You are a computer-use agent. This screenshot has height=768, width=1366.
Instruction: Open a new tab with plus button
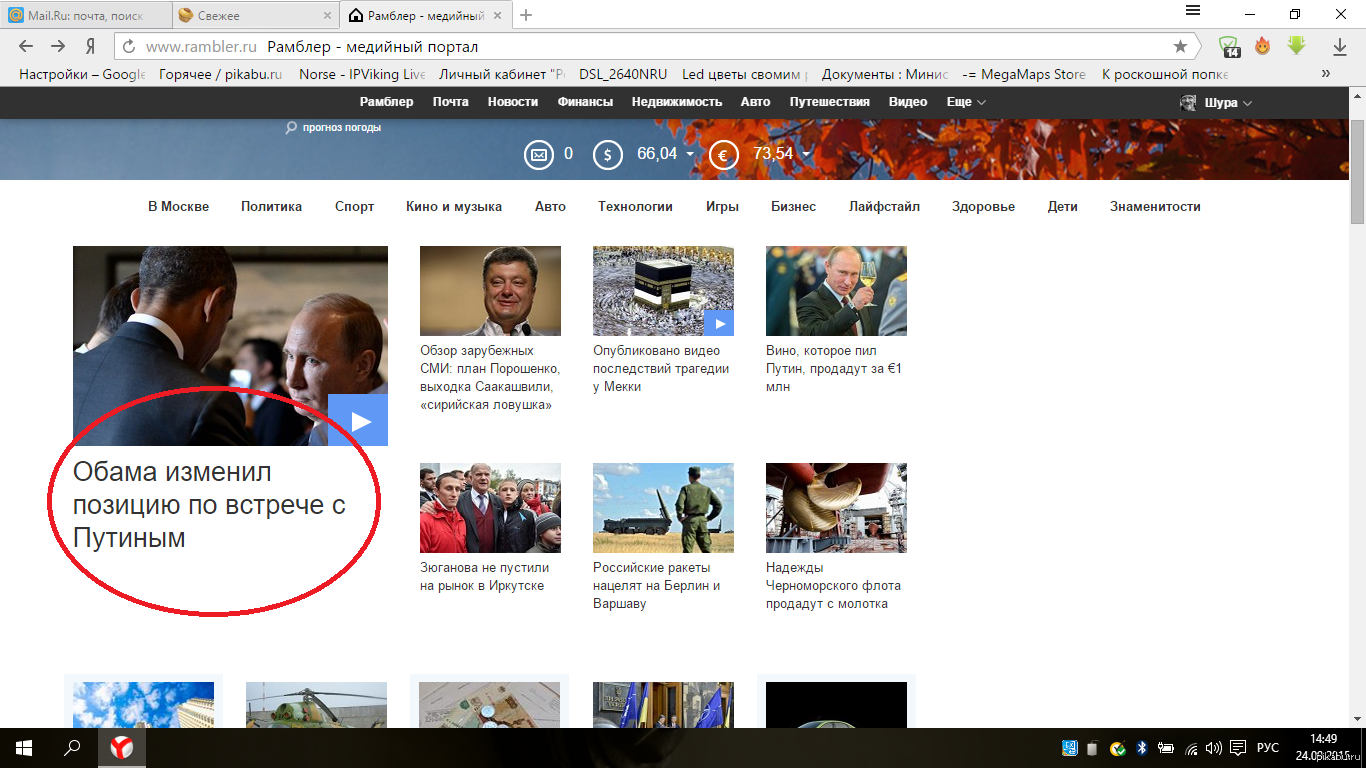[527, 15]
